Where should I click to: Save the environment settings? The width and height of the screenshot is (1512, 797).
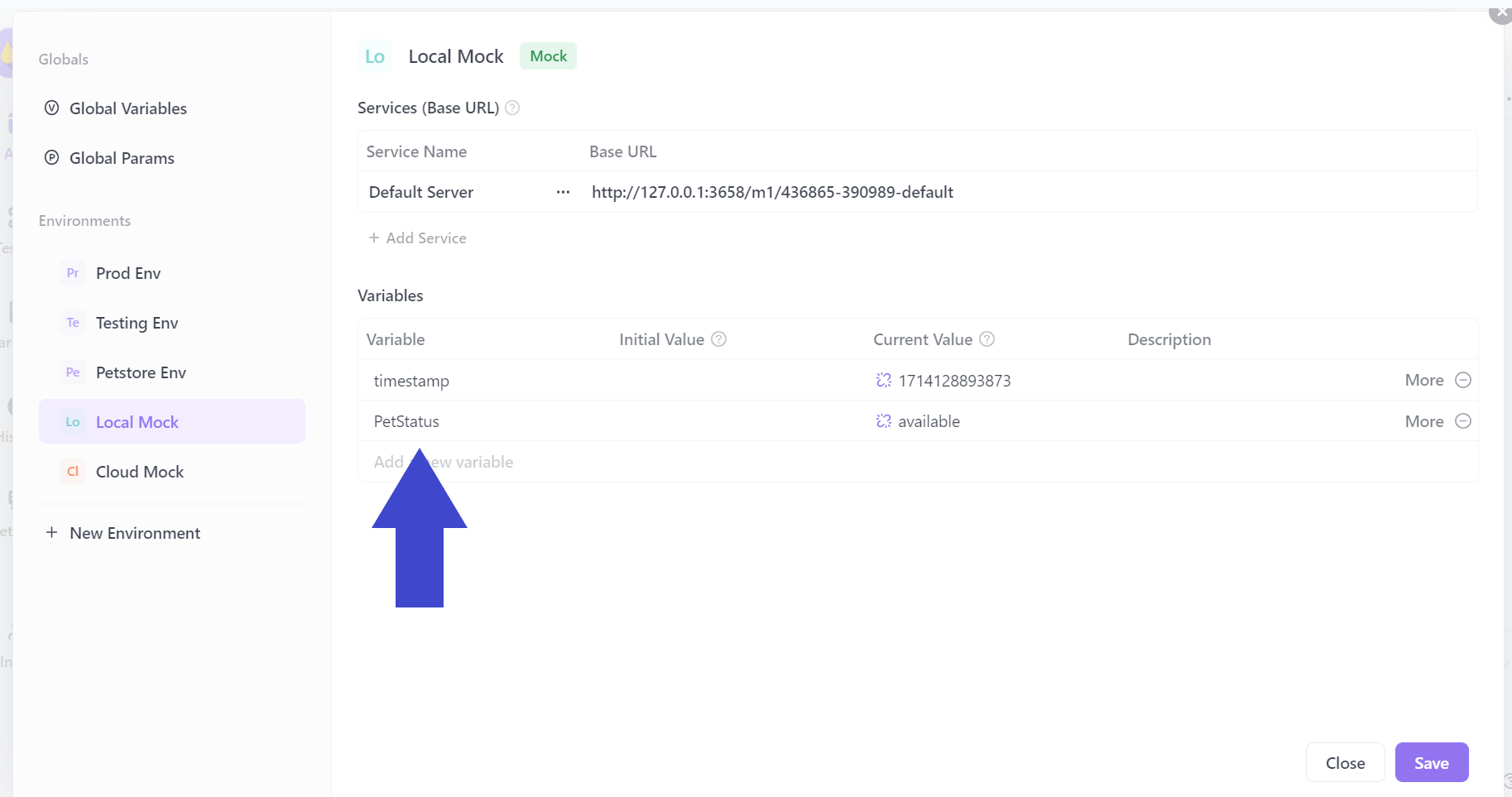(x=1432, y=763)
